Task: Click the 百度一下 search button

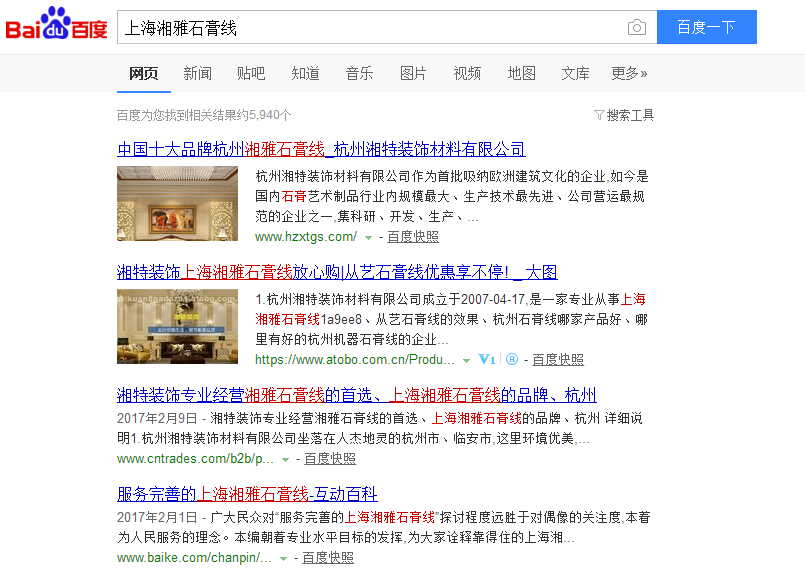Action: pyautogui.click(x=707, y=27)
